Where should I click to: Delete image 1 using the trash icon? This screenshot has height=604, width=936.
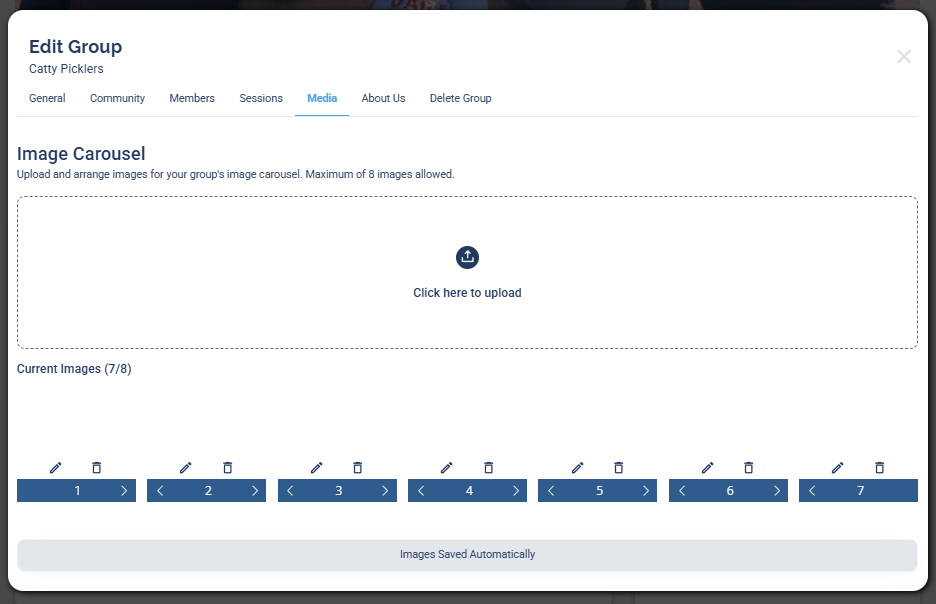(97, 468)
